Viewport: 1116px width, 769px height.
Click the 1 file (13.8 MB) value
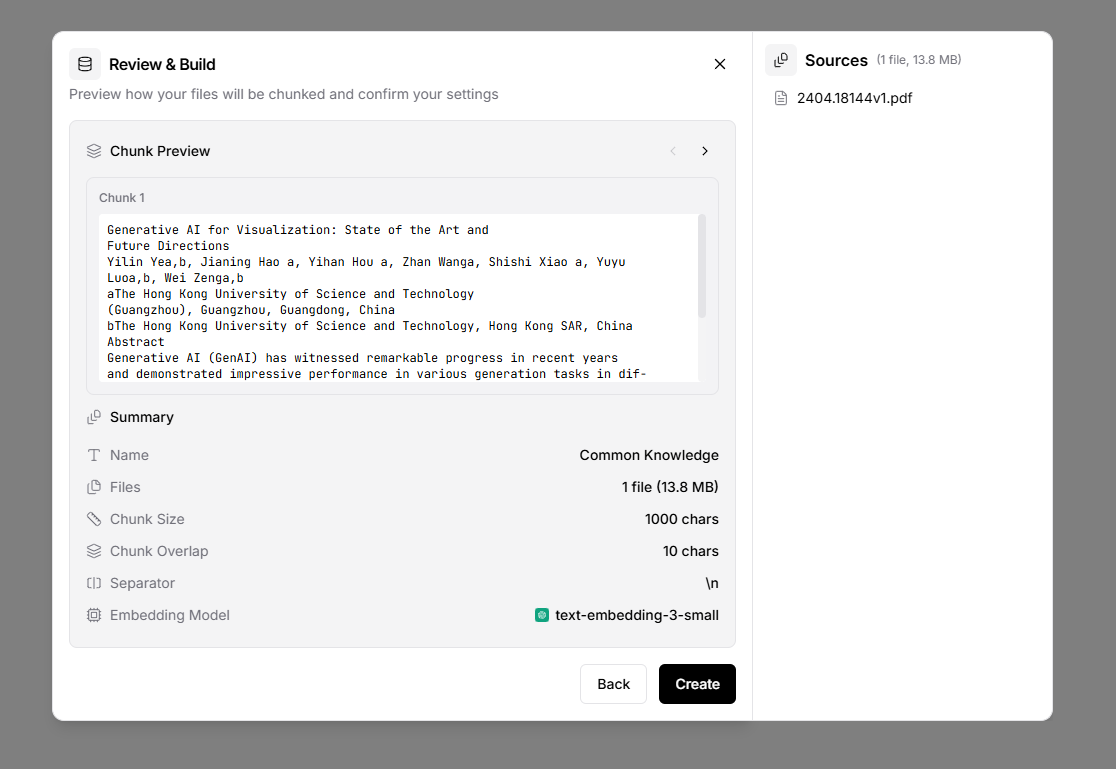point(670,487)
